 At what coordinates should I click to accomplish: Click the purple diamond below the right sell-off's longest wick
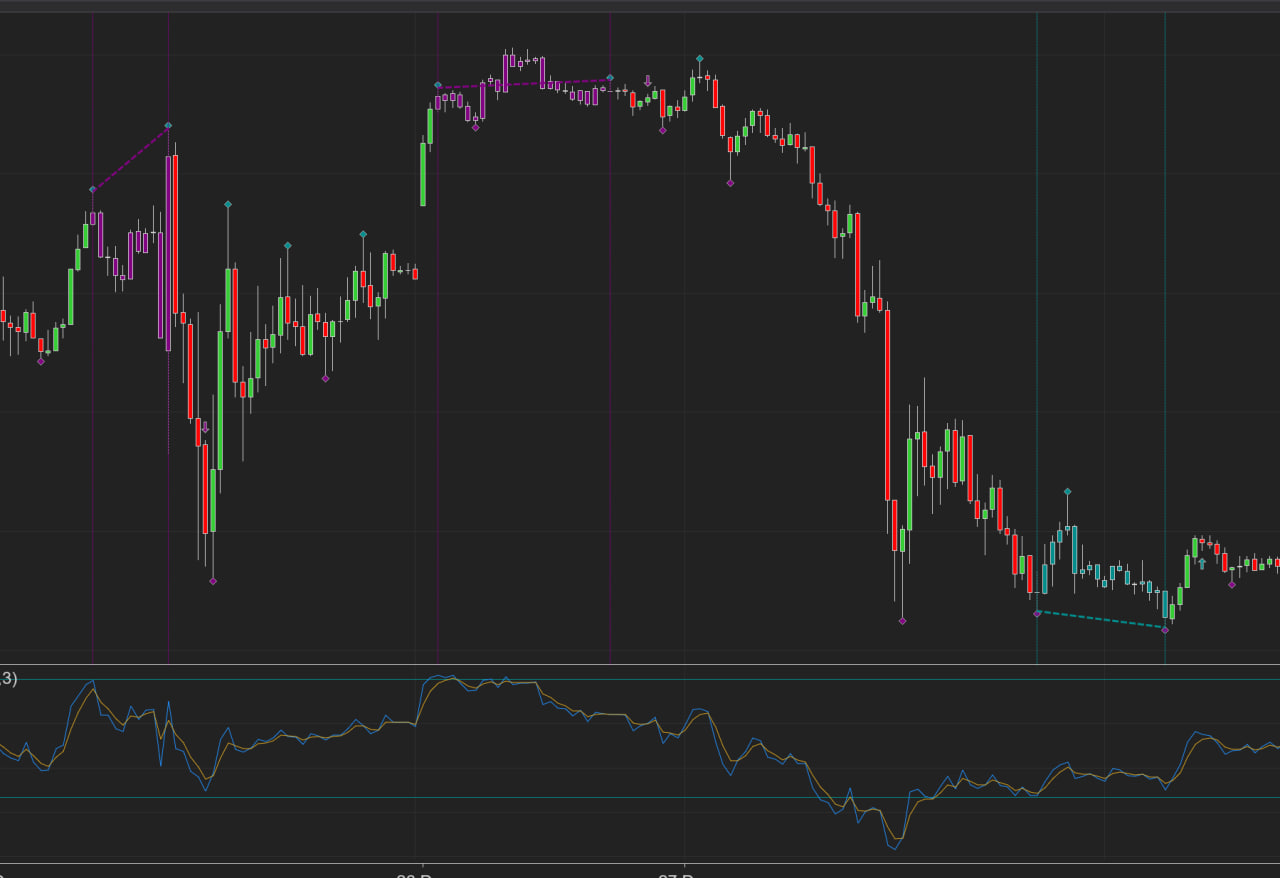click(x=902, y=621)
